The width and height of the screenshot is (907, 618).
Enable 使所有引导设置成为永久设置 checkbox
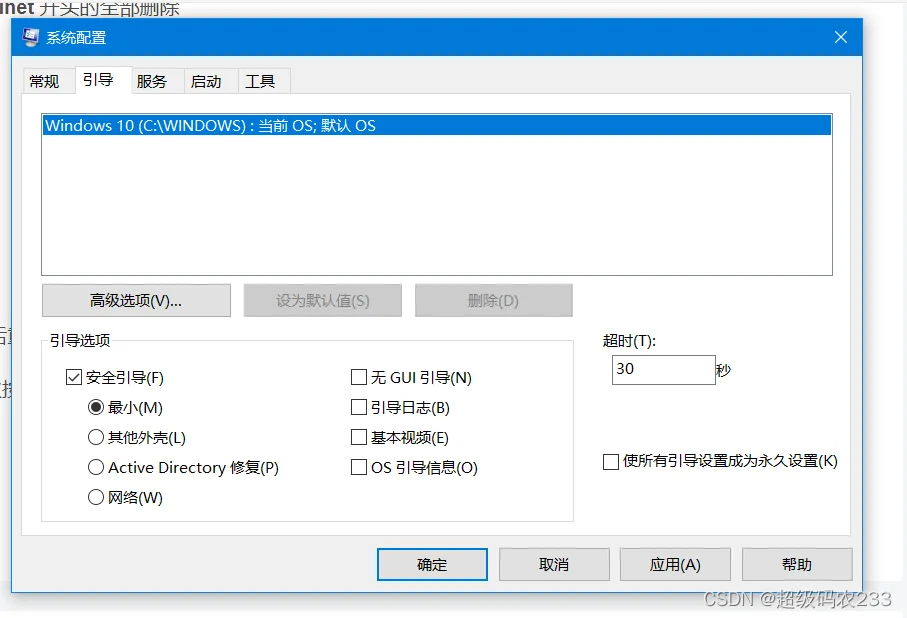tap(611, 462)
